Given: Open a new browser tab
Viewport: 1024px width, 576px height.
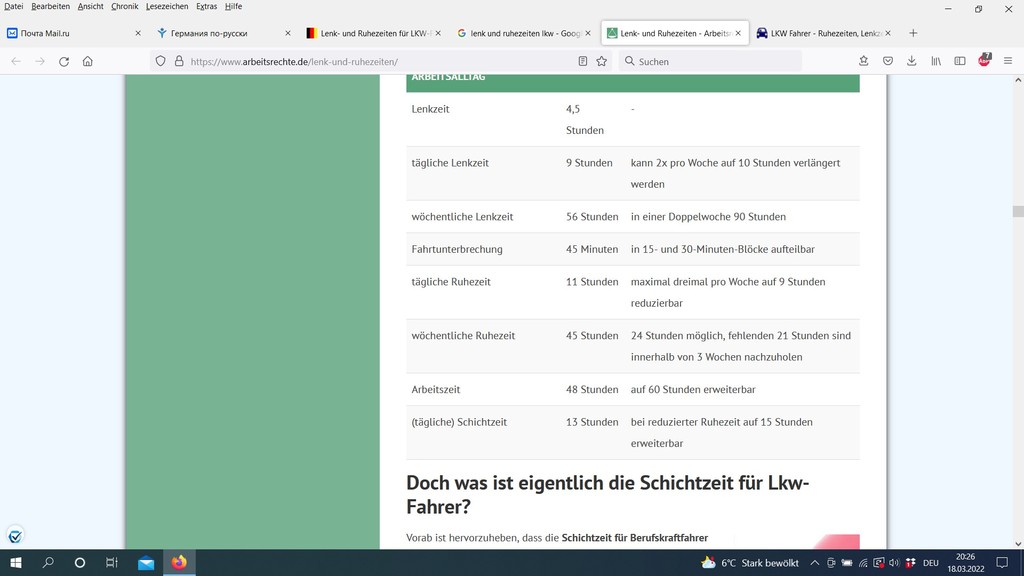Looking at the screenshot, I should point(913,33).
